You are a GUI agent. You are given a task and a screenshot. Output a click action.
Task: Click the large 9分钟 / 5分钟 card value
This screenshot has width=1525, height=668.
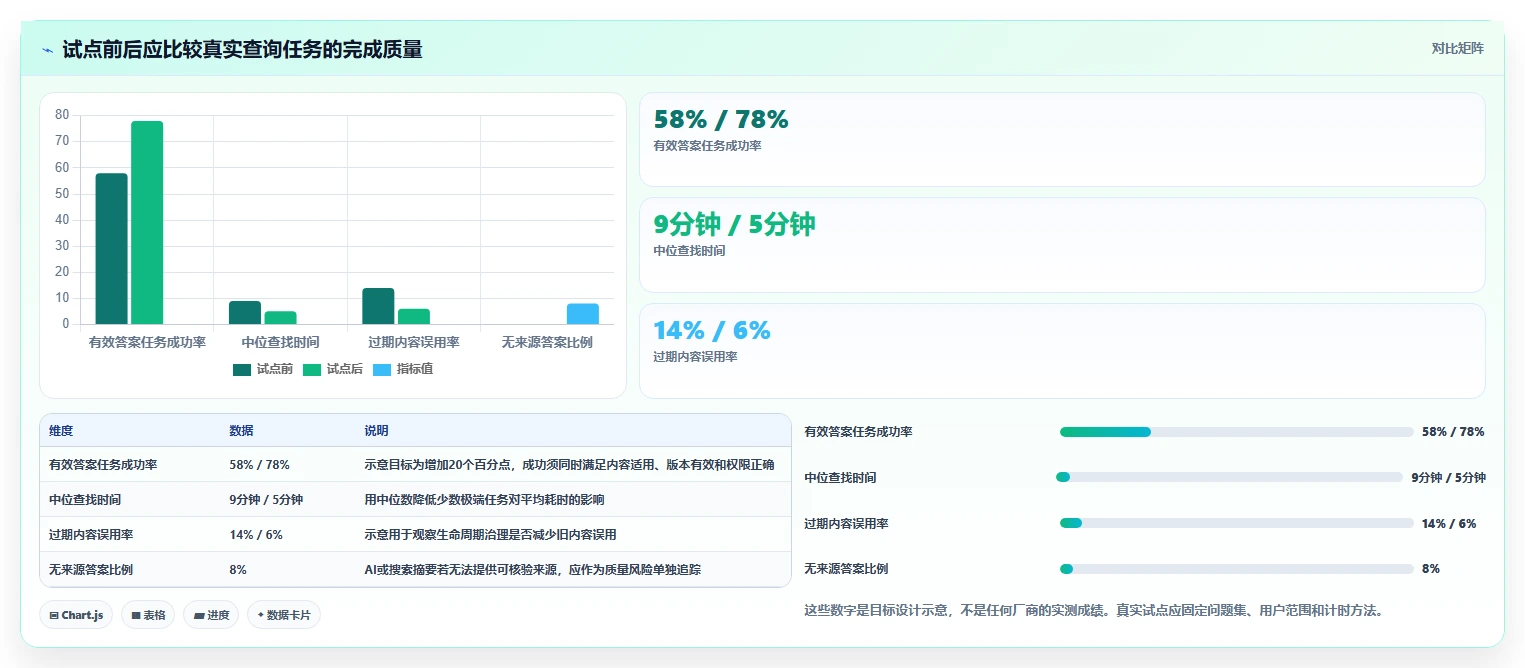[735, 224]
